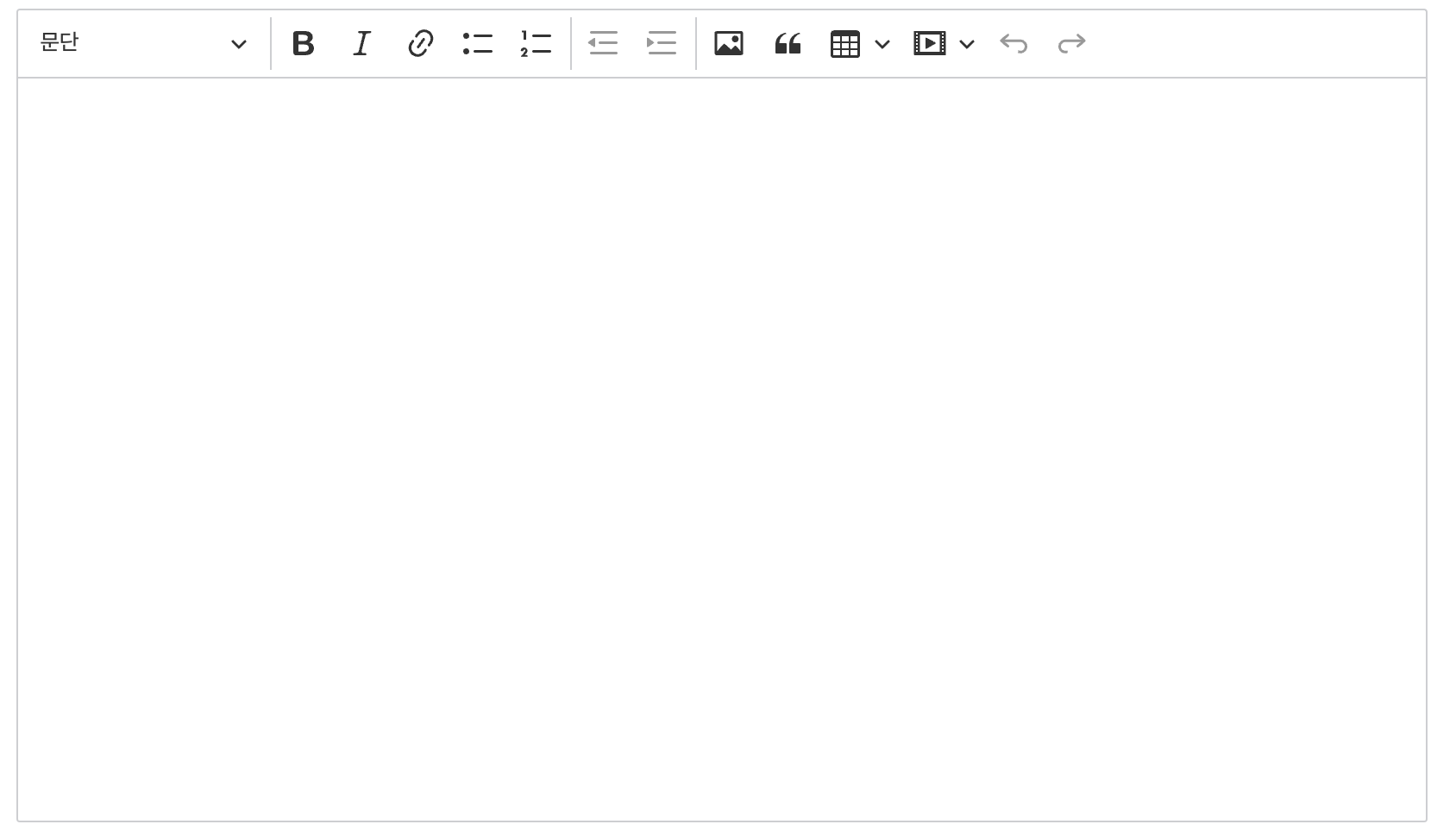This screenshot has width=1456, height=837.
Task: Toggle italic text style
Action: pyautogui.click(x=361, y=43)
